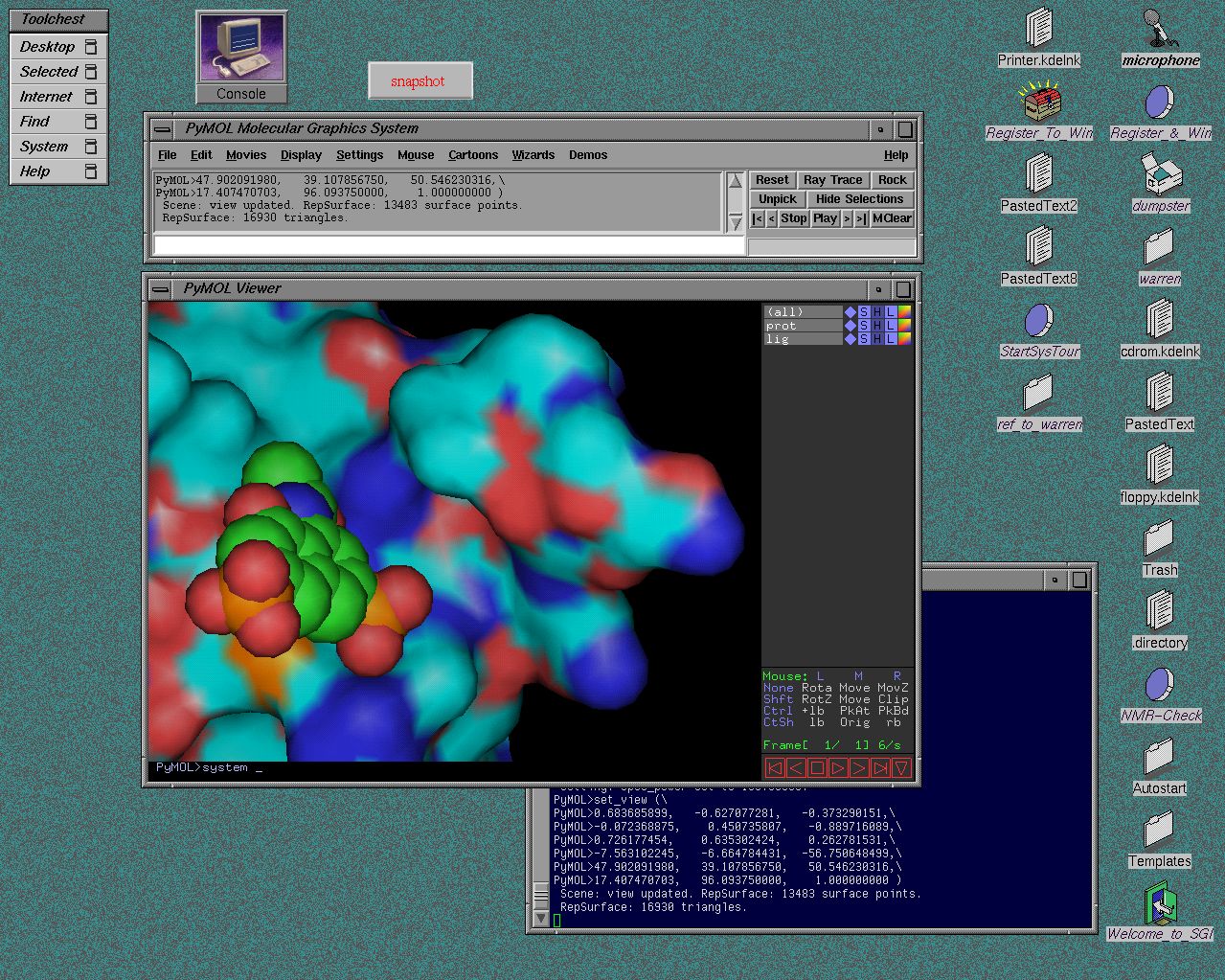Click the rainbow color swatch for lig
This screenshot has width=1225, height=980.
(904, 339)
